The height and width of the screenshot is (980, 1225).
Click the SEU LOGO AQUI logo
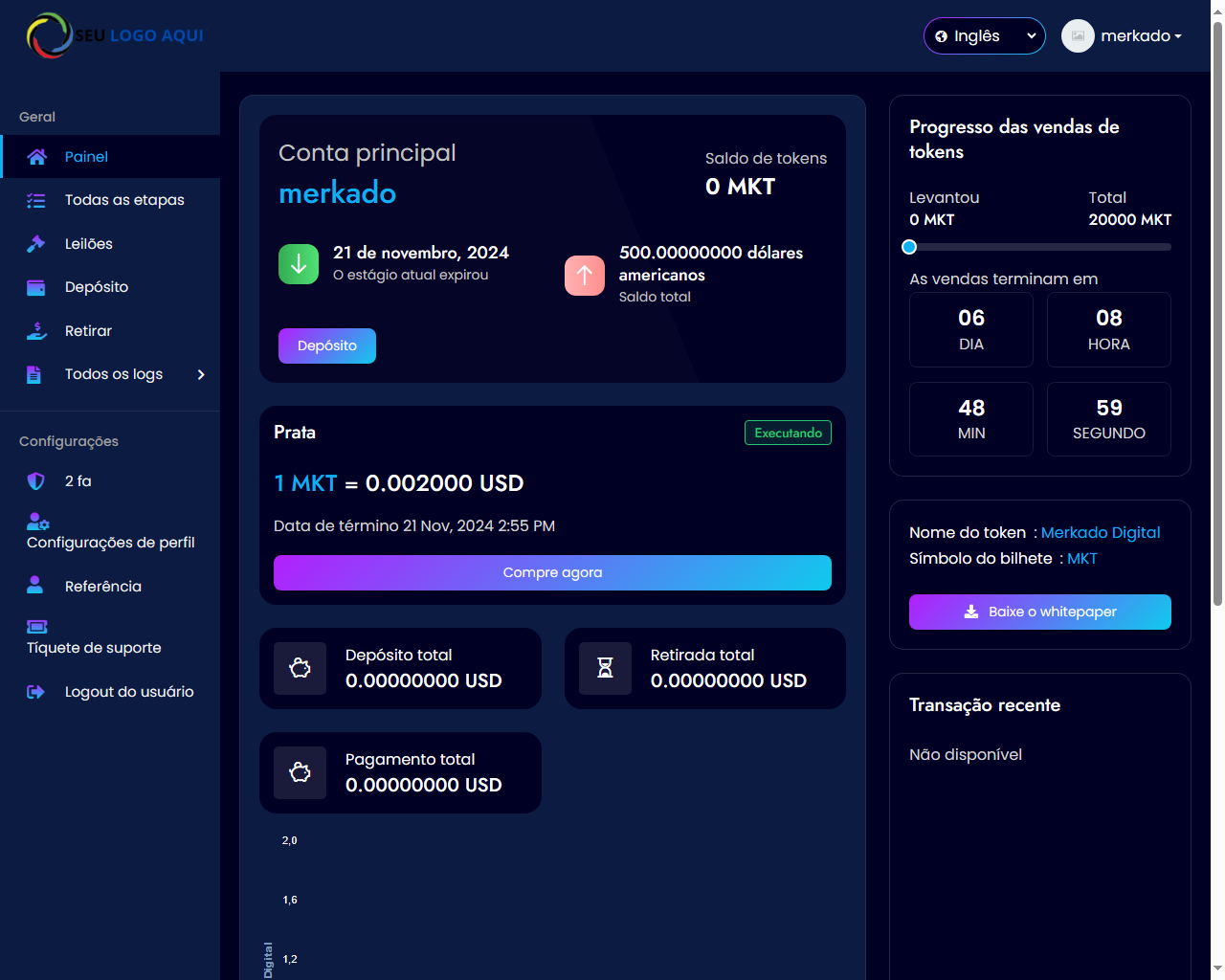pyautogui.click(x=116, y=35)
